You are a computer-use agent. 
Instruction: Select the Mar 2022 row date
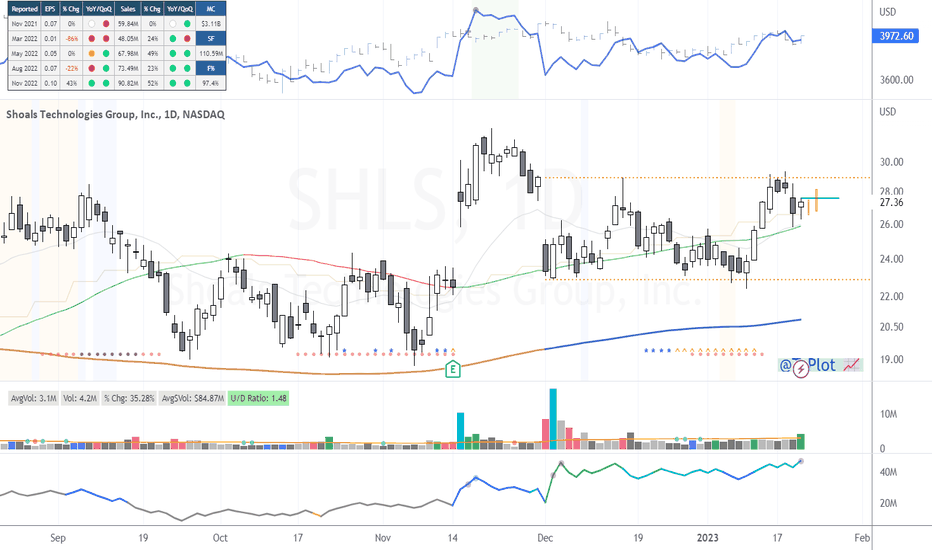coord(25,39)
